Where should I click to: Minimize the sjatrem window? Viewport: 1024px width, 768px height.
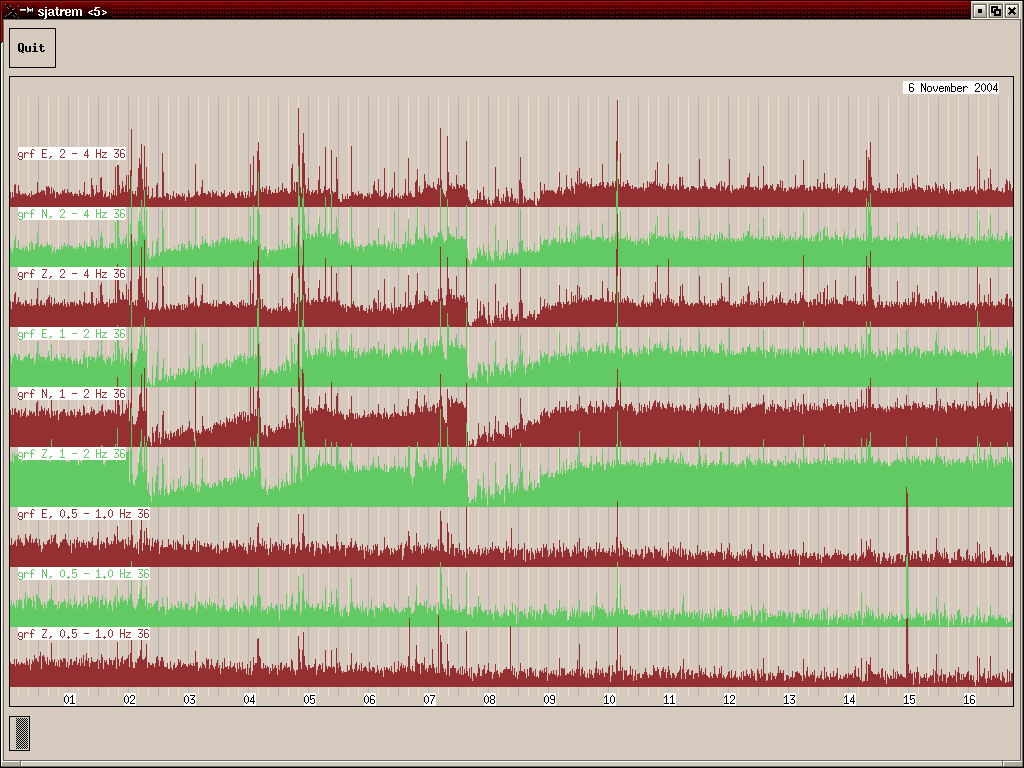(x=980, y=10)
